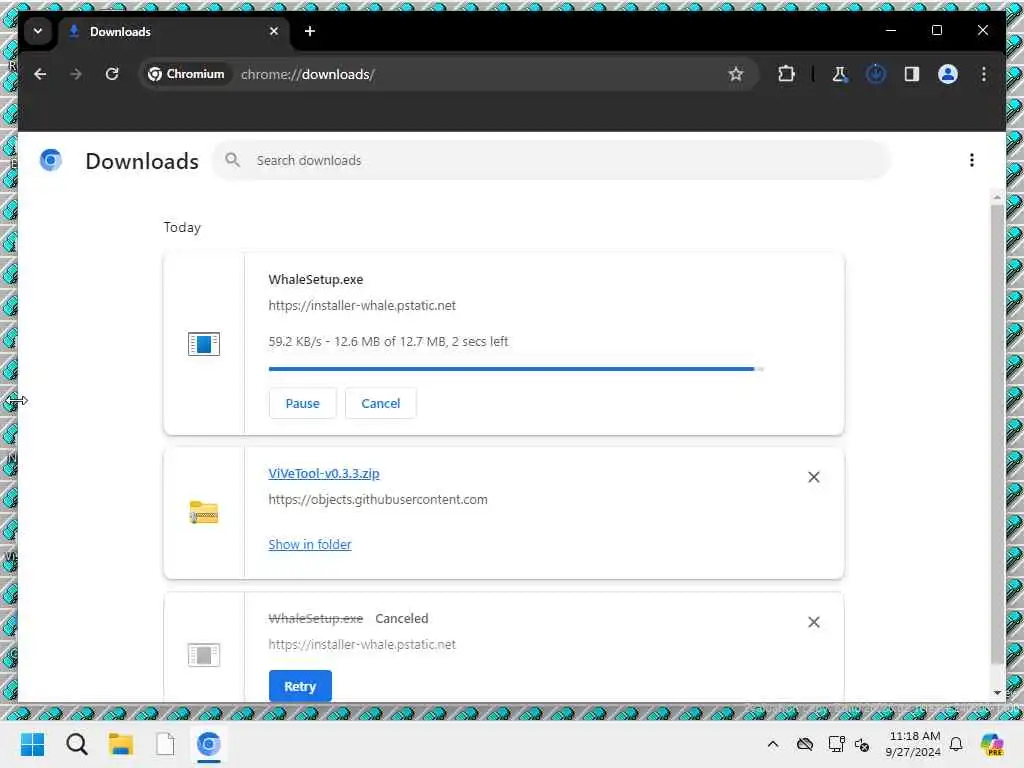Click the active WhaleSetup.exe file icon
1024x768 pixels.
click(204, 344)
